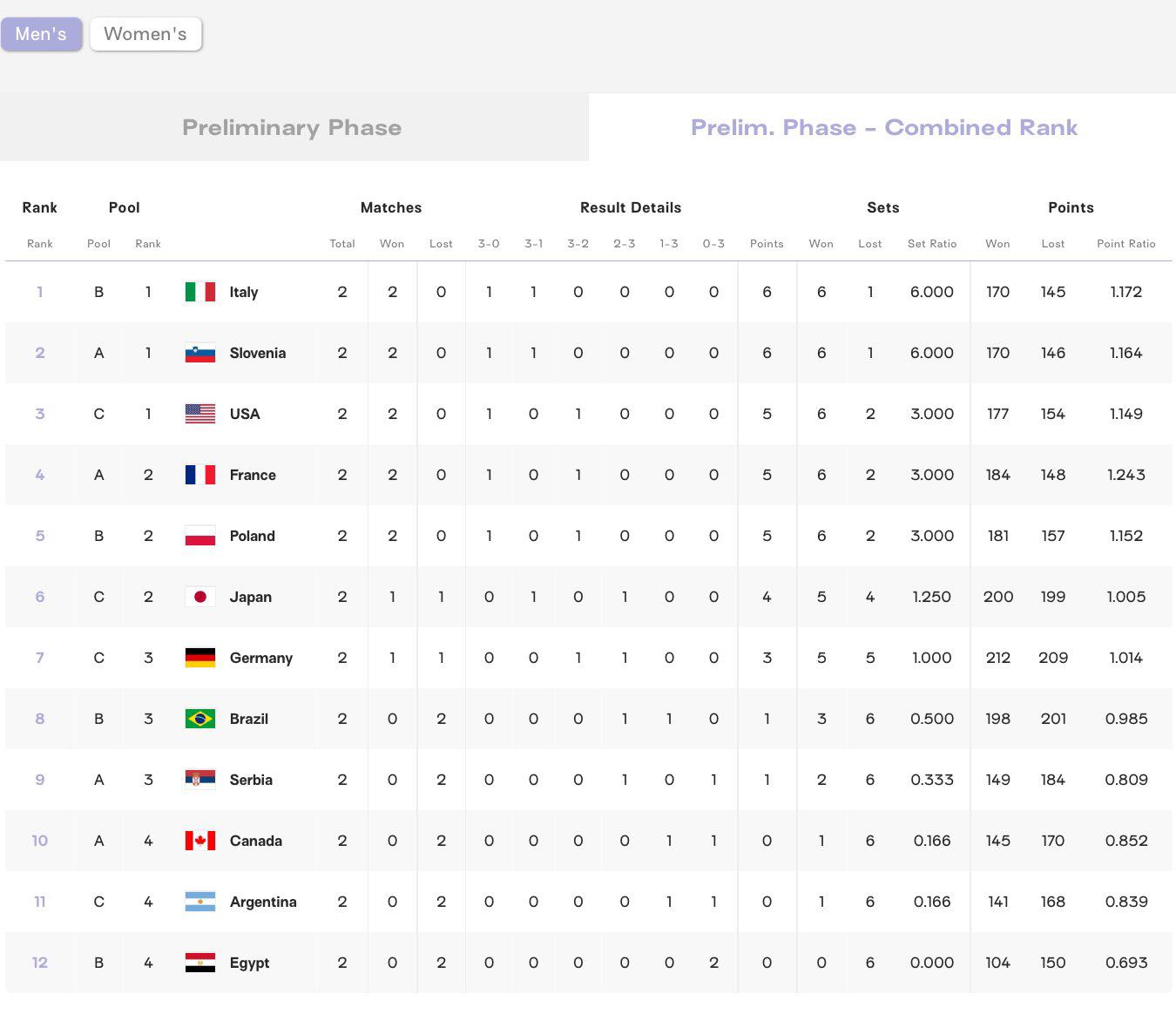Click the Poland team name
The height and width of the screenshot is (1014, 1176).
[252, 536]
